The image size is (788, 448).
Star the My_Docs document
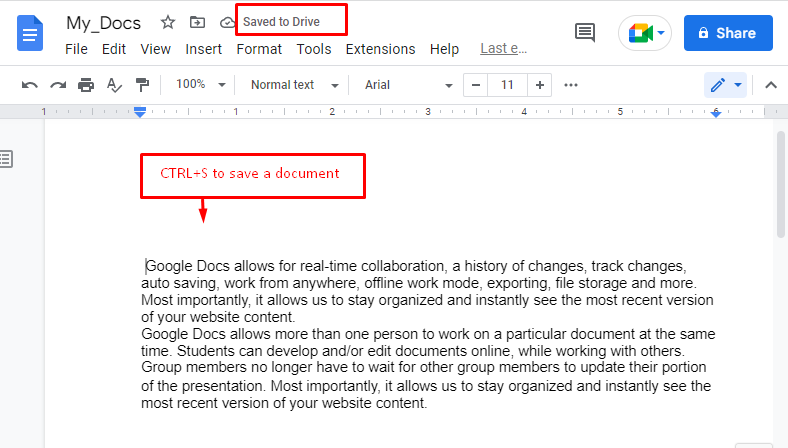168,22
